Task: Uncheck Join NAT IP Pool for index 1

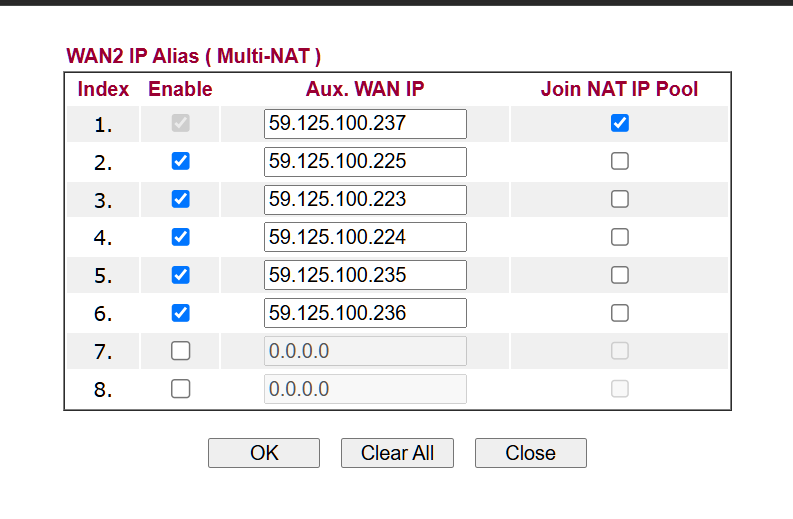Action: click(x=620, y=123)
